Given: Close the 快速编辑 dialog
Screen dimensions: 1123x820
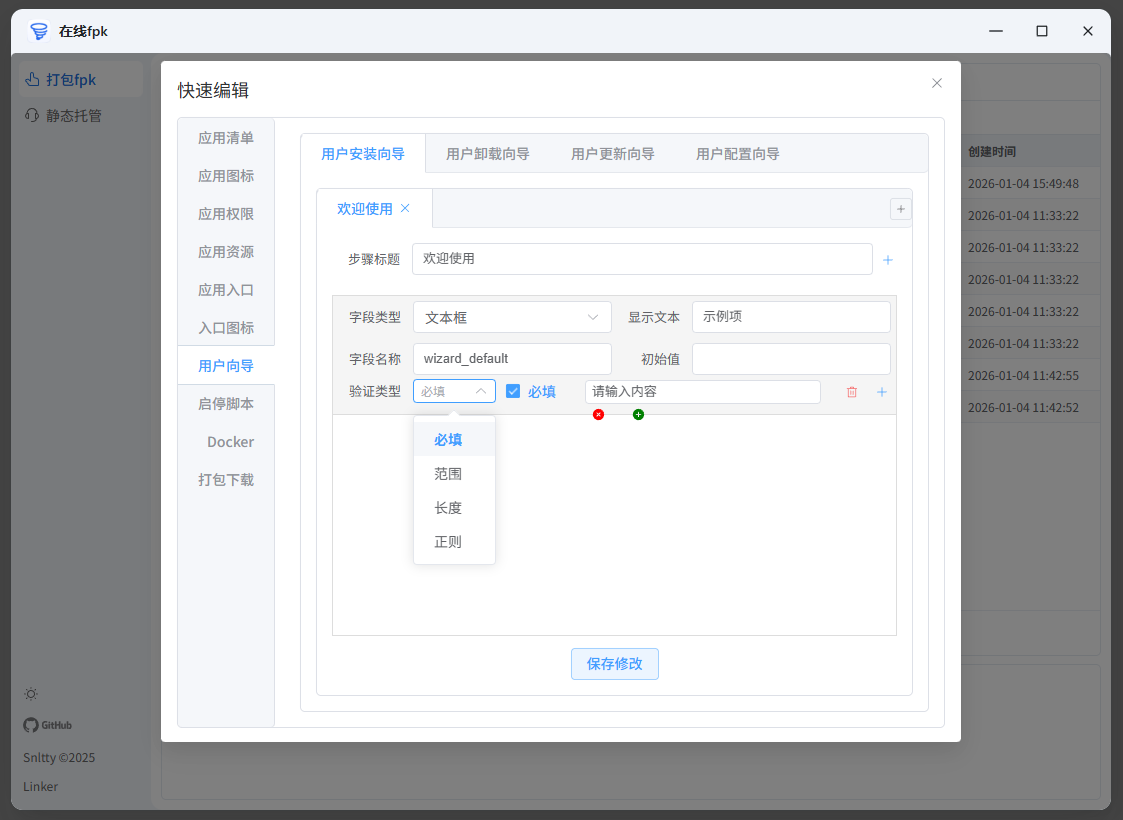Looking at the screenshot, I should coord(936,83).
